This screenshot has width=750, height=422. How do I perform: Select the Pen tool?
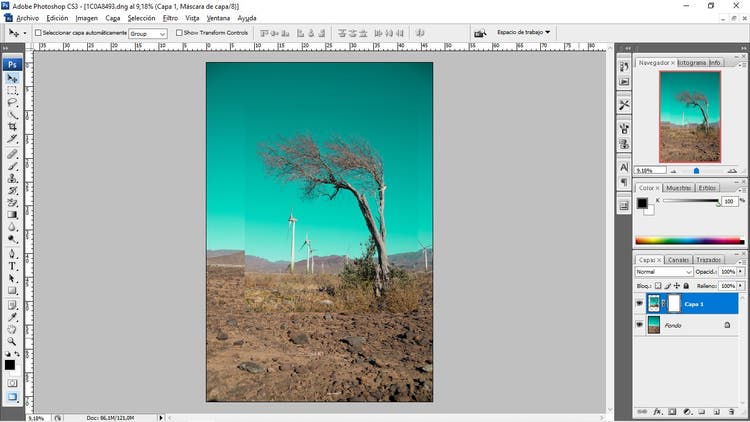pyautogui.click(x=12, y=254)
